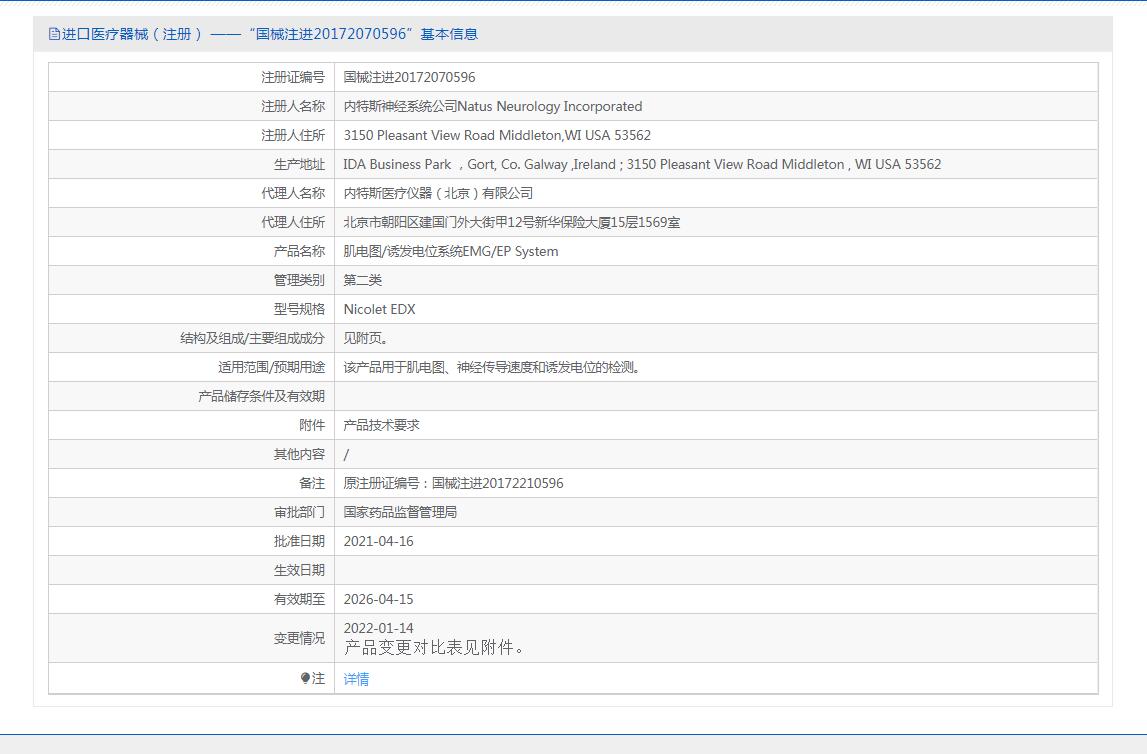Select product name 肌电图/诱发电位系统EMG/EP System
Viewport: 1147px width, 754px height.
[x=451, y=251]
